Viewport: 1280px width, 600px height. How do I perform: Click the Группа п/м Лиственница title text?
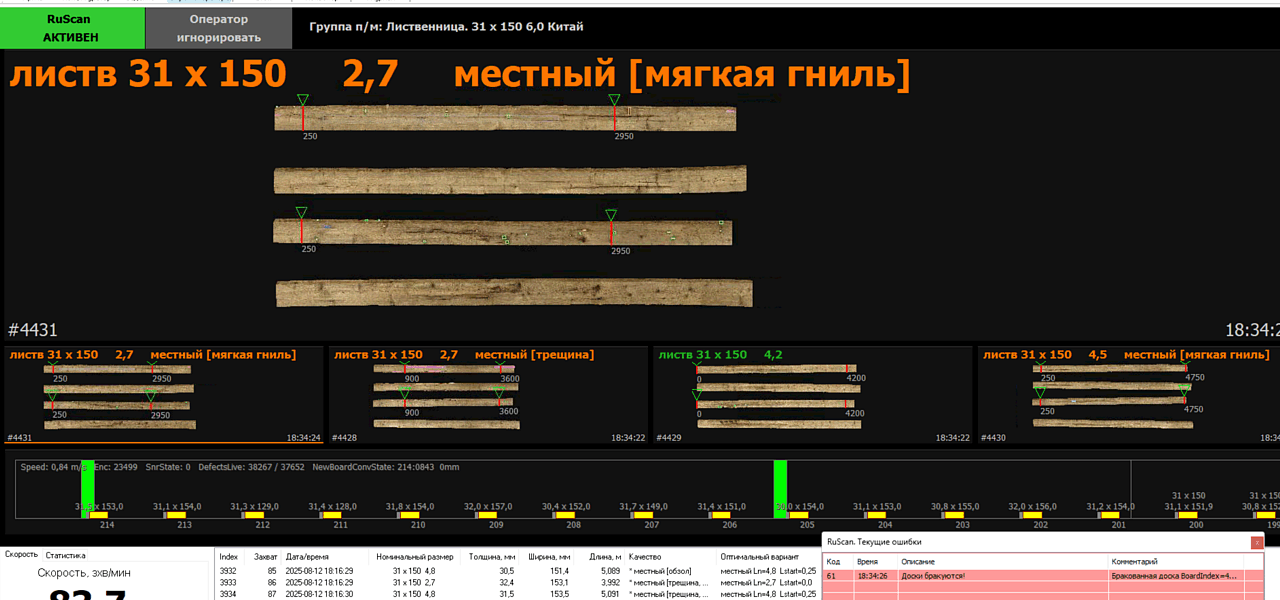click(446, 27)
